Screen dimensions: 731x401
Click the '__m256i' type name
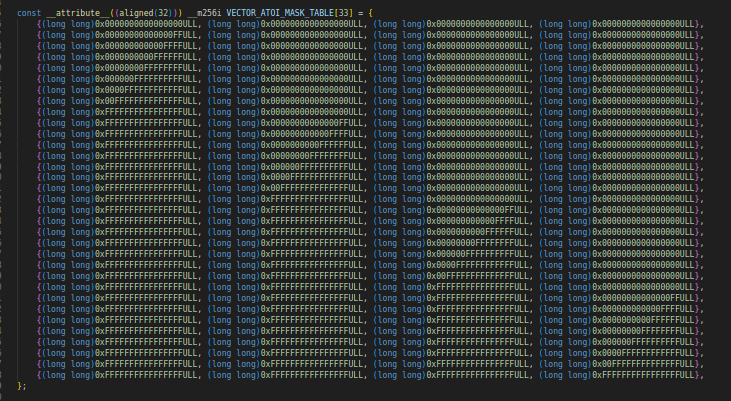(204, 13)
